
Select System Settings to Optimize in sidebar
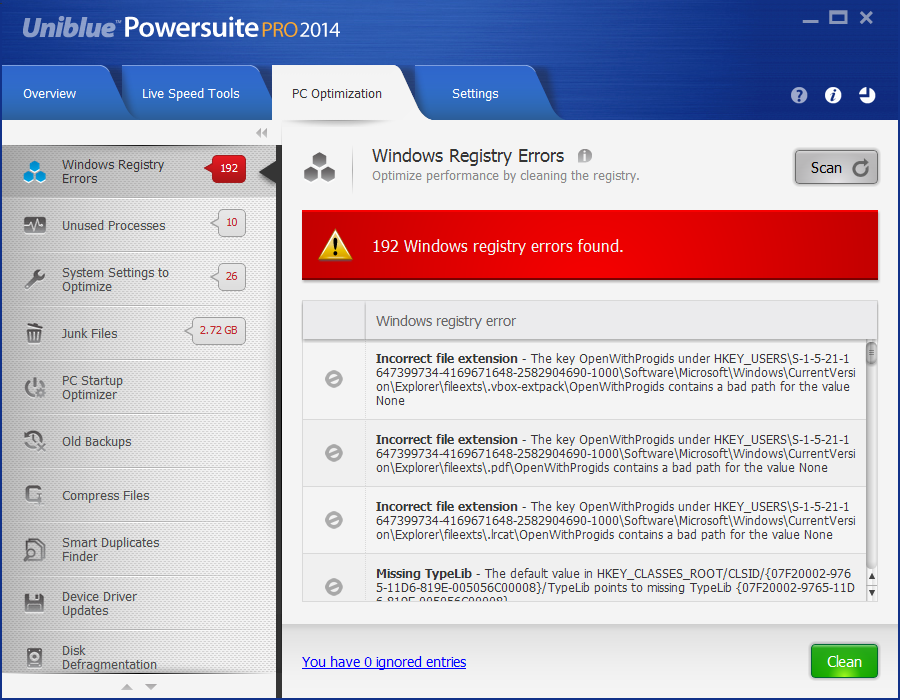click(139, 279)
